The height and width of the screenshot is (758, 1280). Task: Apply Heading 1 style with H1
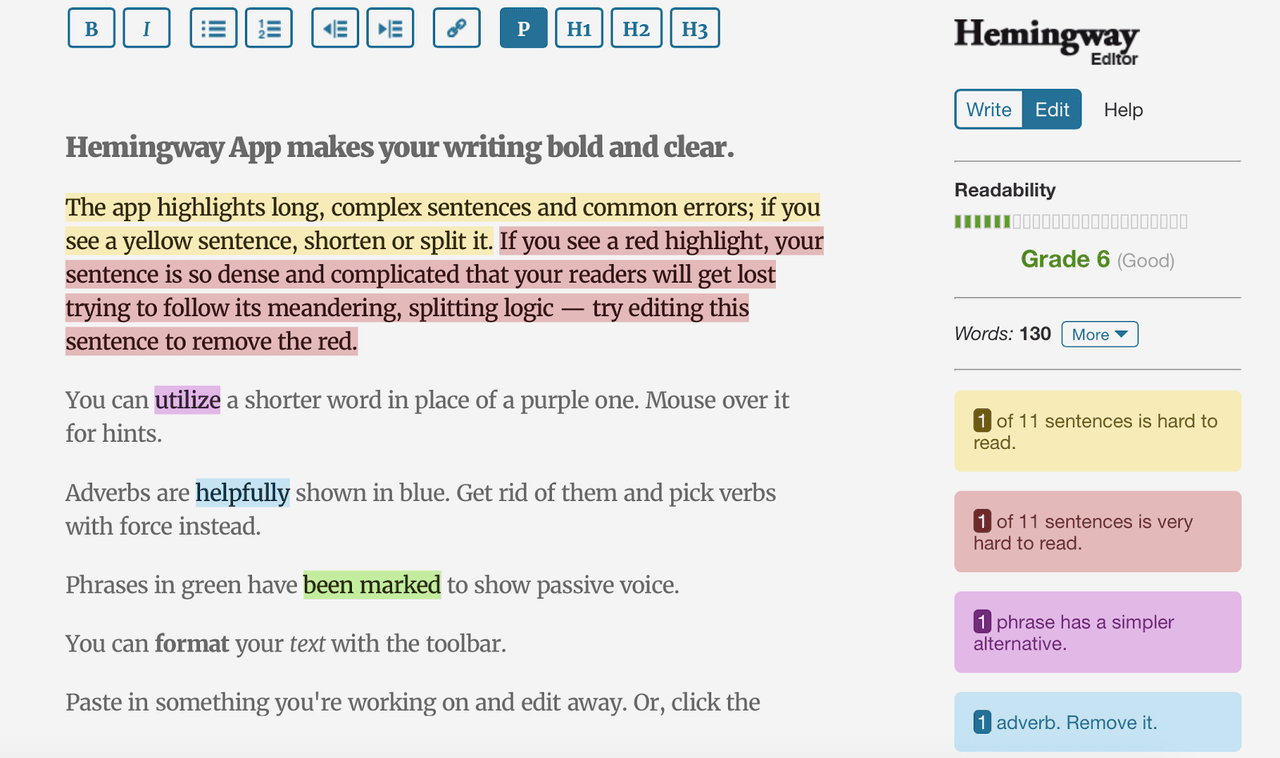(x=579, y=29)
